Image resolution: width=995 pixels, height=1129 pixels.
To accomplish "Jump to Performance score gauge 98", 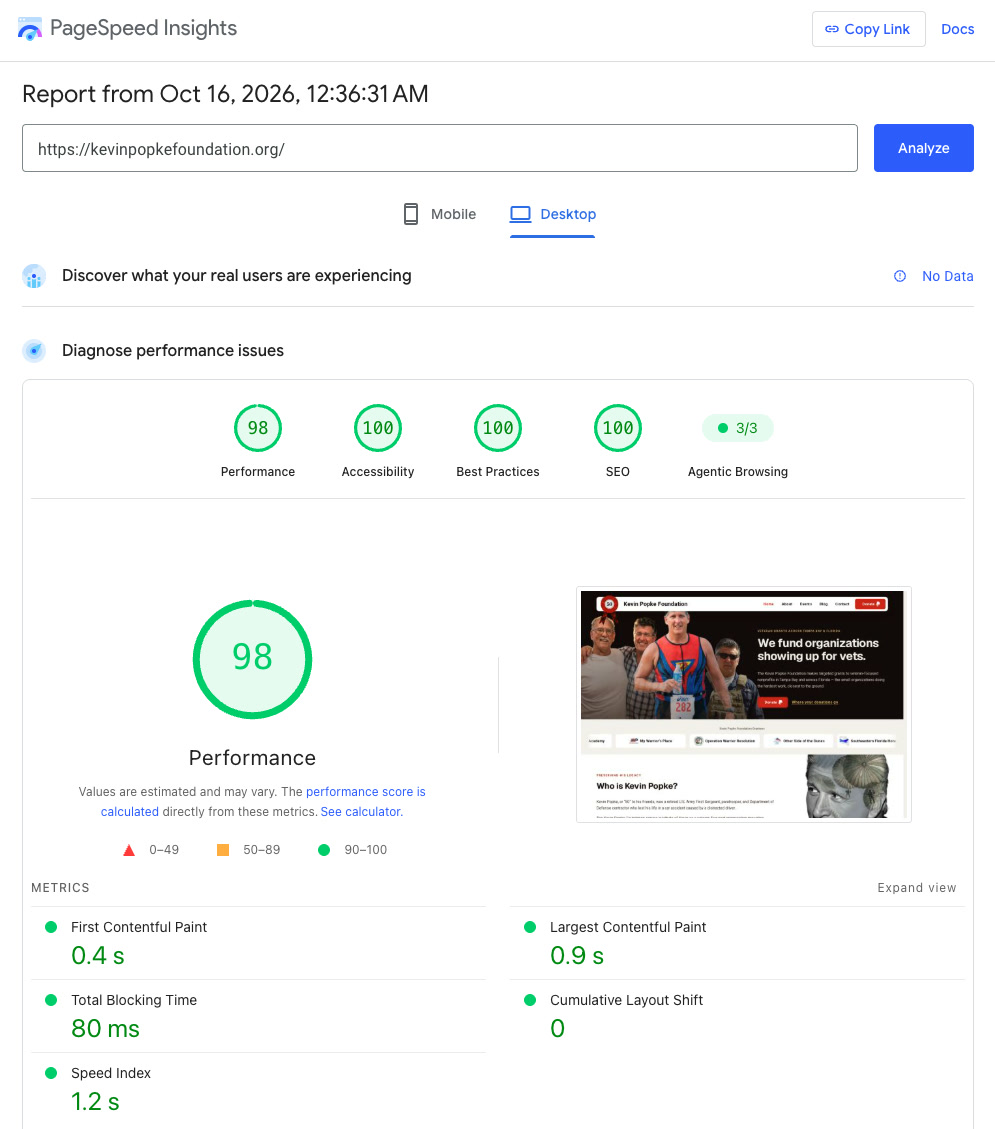I will 258,428.
